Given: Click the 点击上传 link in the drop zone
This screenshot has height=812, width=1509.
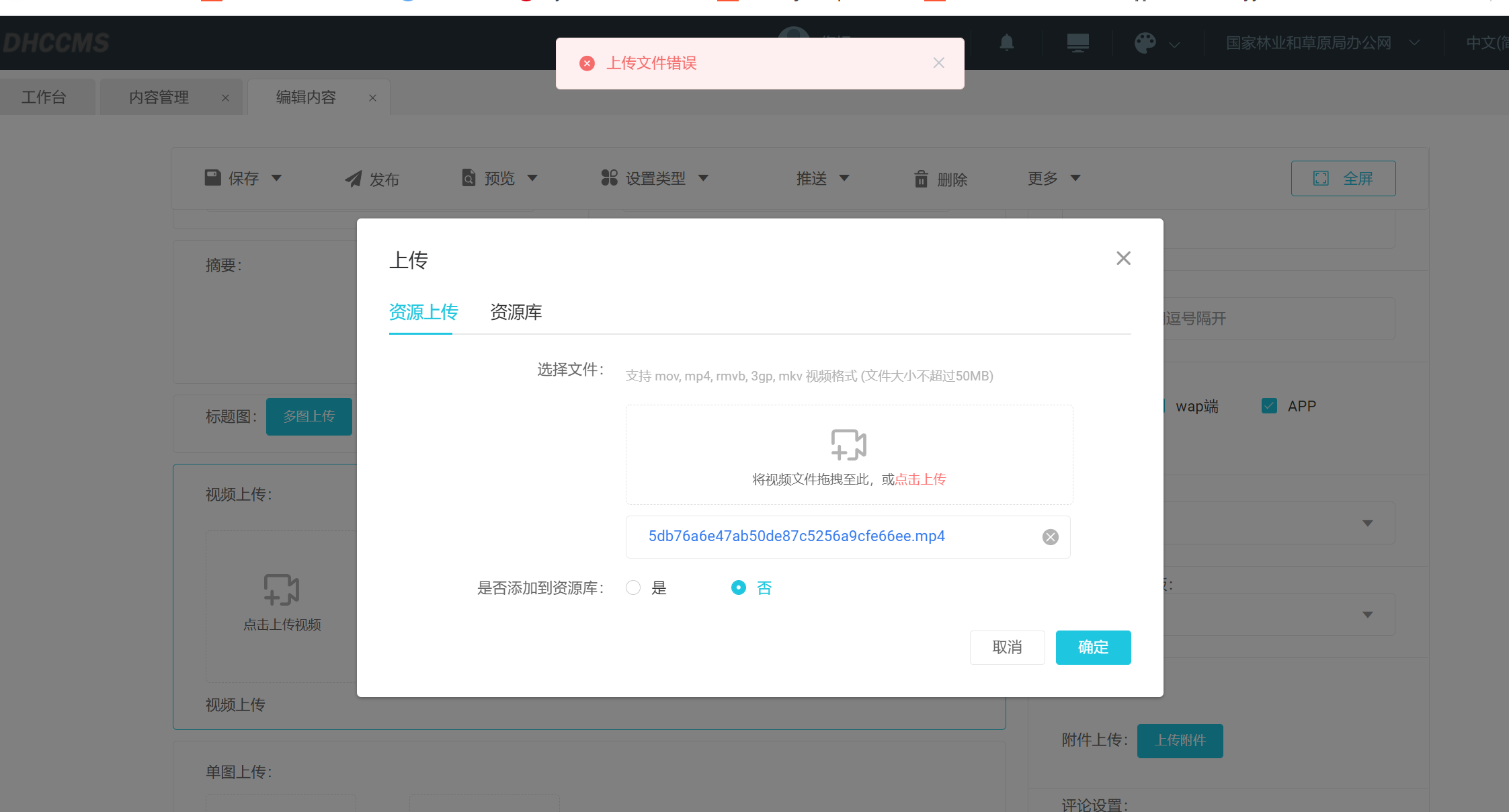Looking at the screenshot, I should [920, 479].
